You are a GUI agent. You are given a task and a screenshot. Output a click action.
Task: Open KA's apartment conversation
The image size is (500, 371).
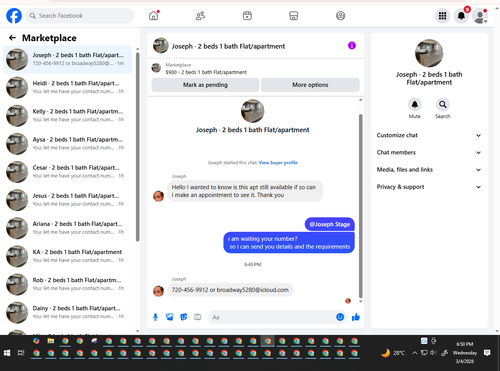click(68, 256)
